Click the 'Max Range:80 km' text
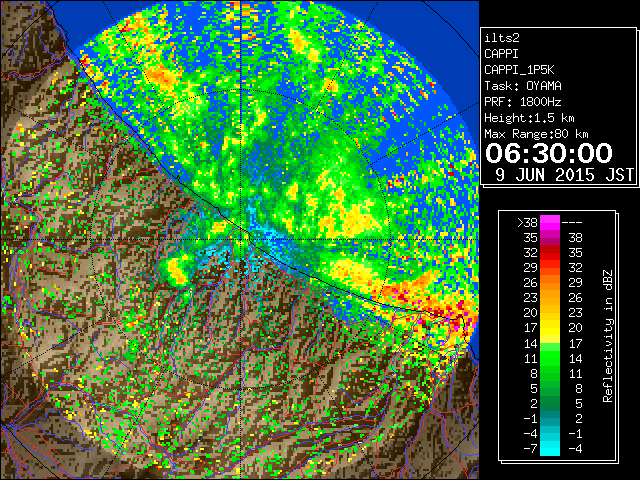Image resolution: width=640 pixels, height=480 pixels. pyautogui.click(x=536, y=134)
